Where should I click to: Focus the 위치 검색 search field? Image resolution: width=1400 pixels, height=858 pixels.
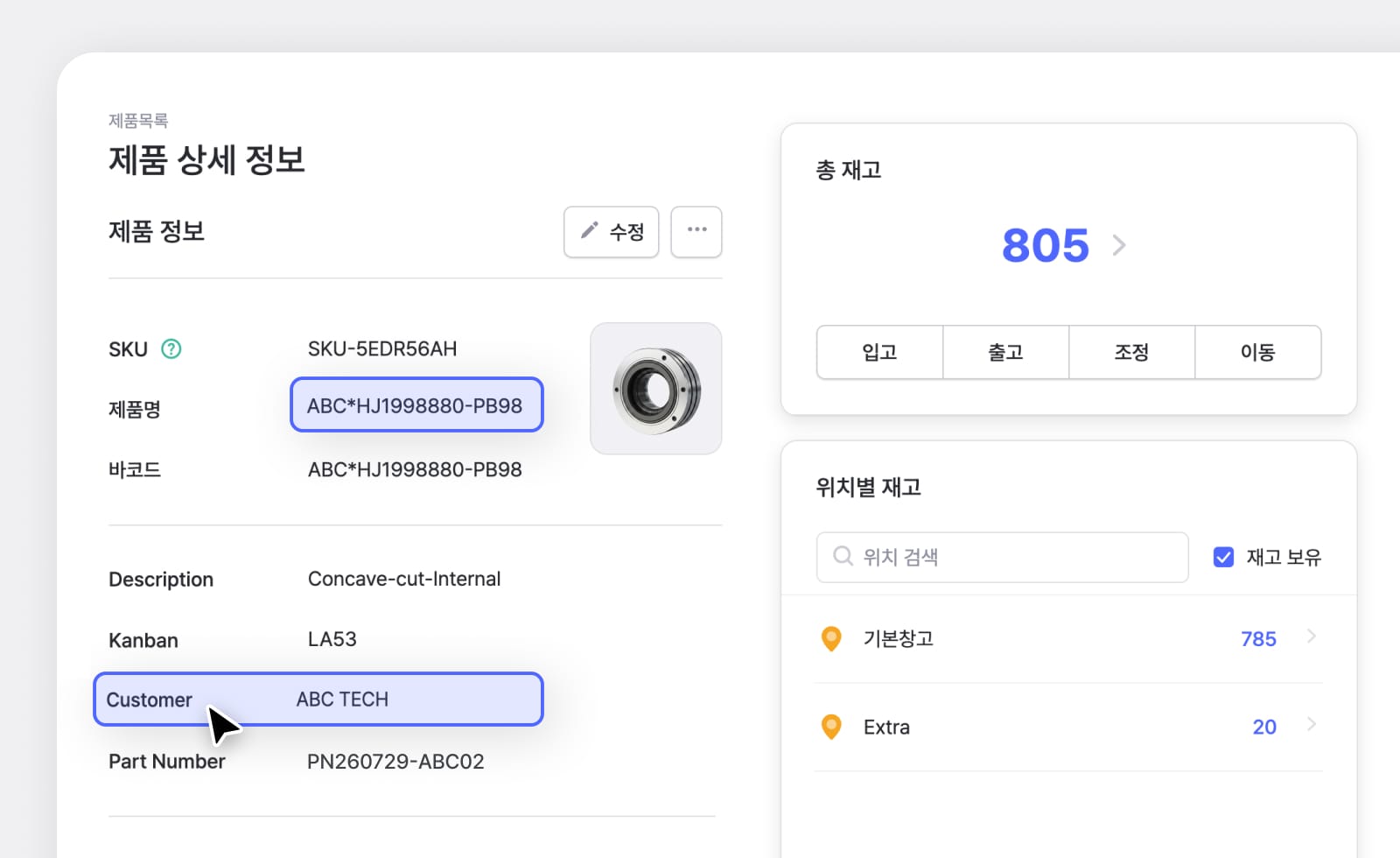[1002, 557]
